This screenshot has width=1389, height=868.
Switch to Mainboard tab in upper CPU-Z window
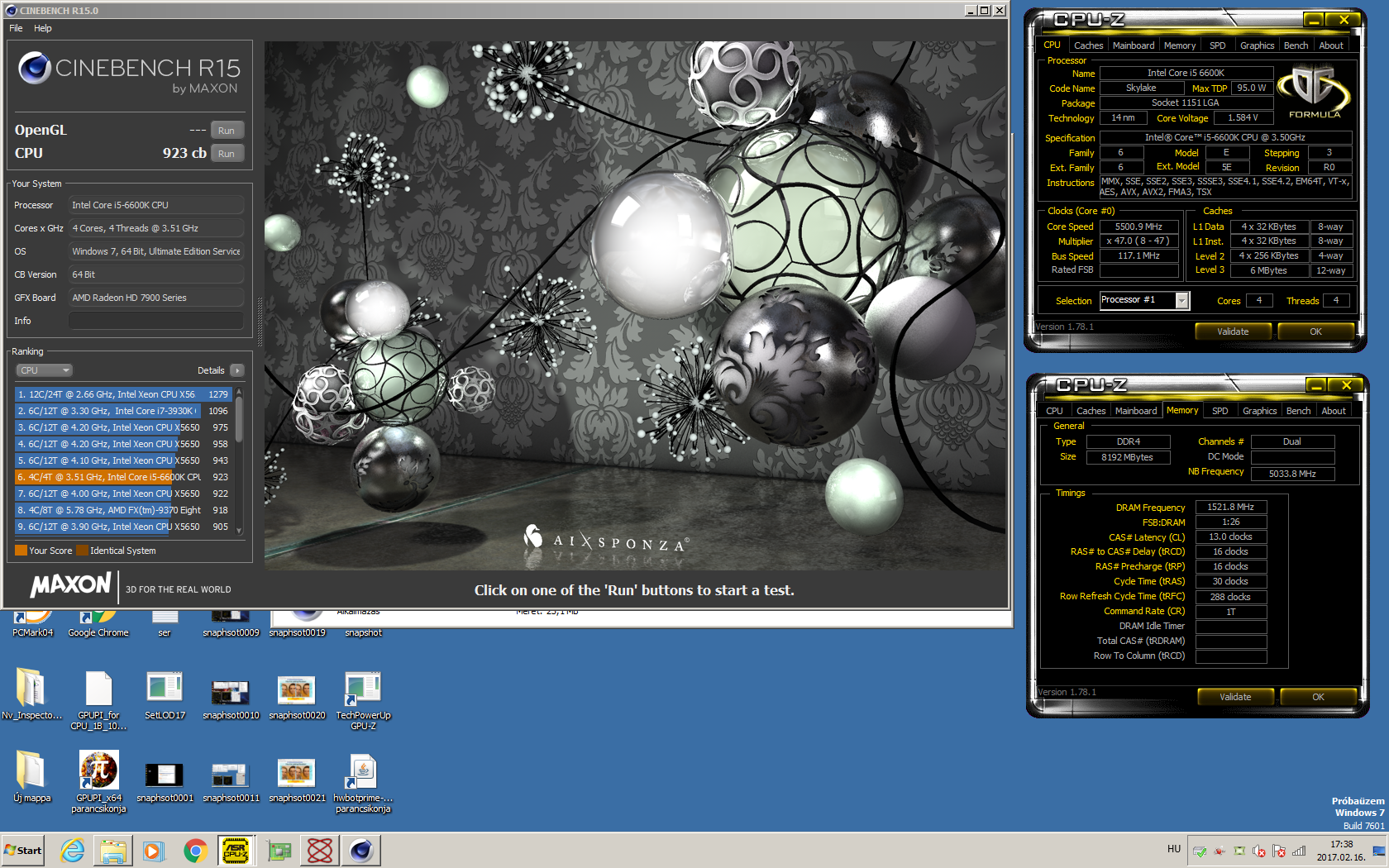[1133, 45]
